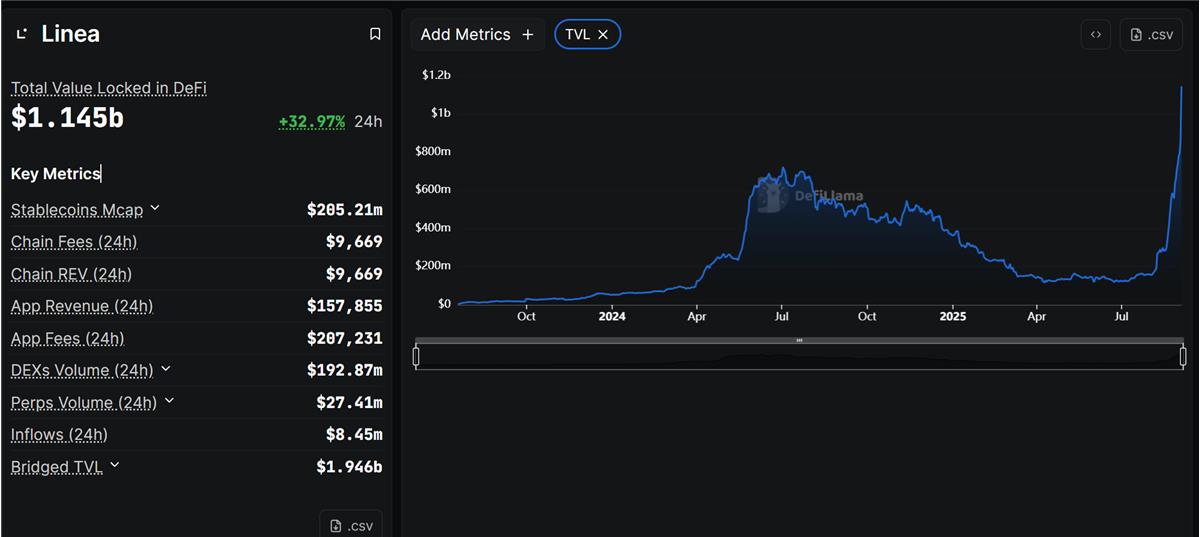Click the Linea chain logo icon
The height and width of the screenshot is (537, 1200).
pos(21,34)
